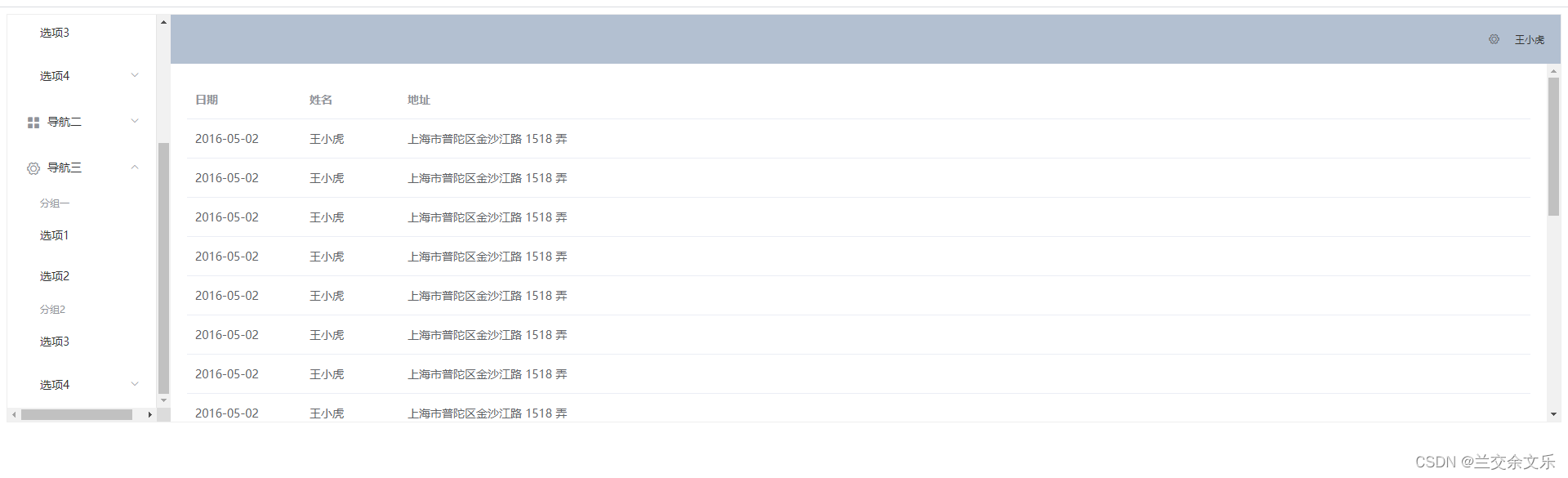The width and height of the screenshot is (1568, 478).
Task: Collapse the 导航三 submenu chevron
Action: tap(135, 167)
